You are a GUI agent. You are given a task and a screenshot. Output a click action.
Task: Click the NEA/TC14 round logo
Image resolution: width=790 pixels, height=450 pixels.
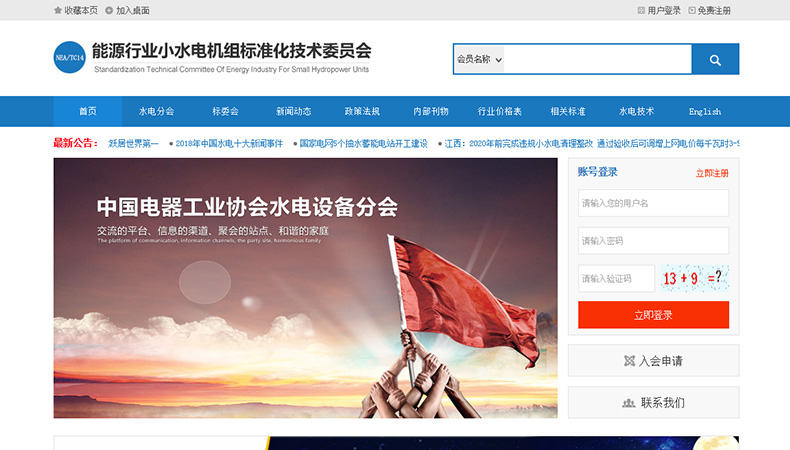(70, 57)
